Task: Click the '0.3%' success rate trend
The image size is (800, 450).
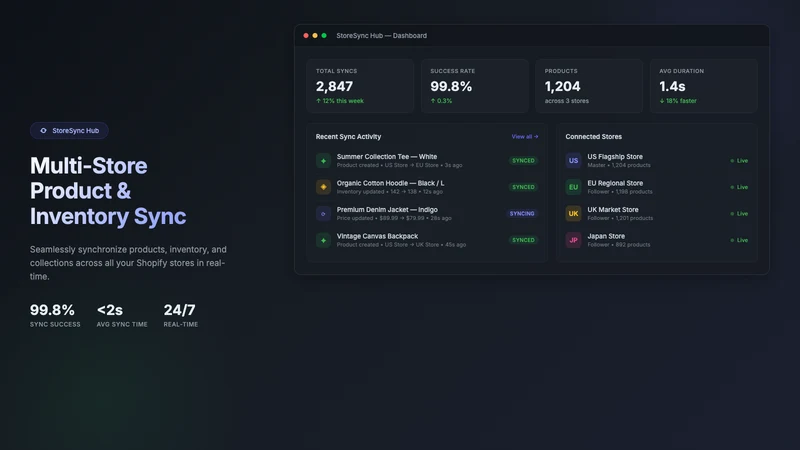Action: click(441, 101)
